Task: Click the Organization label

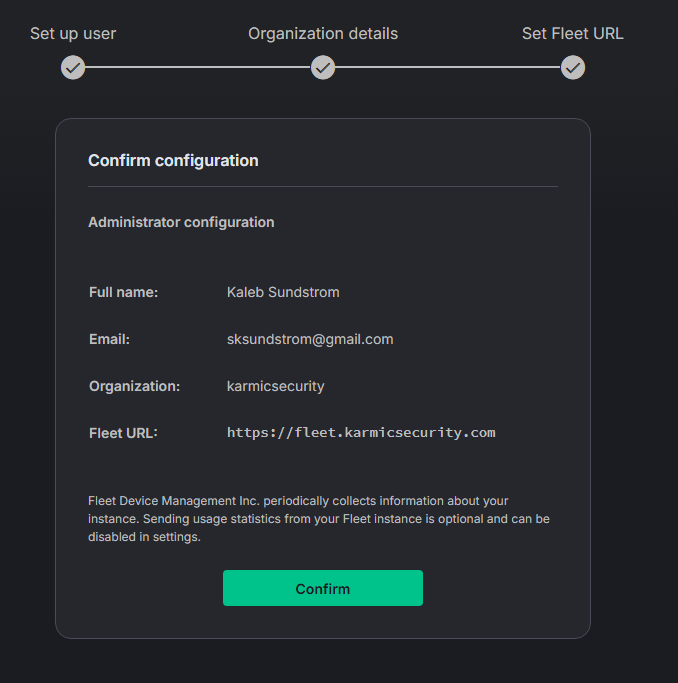Action: point(134,386)
